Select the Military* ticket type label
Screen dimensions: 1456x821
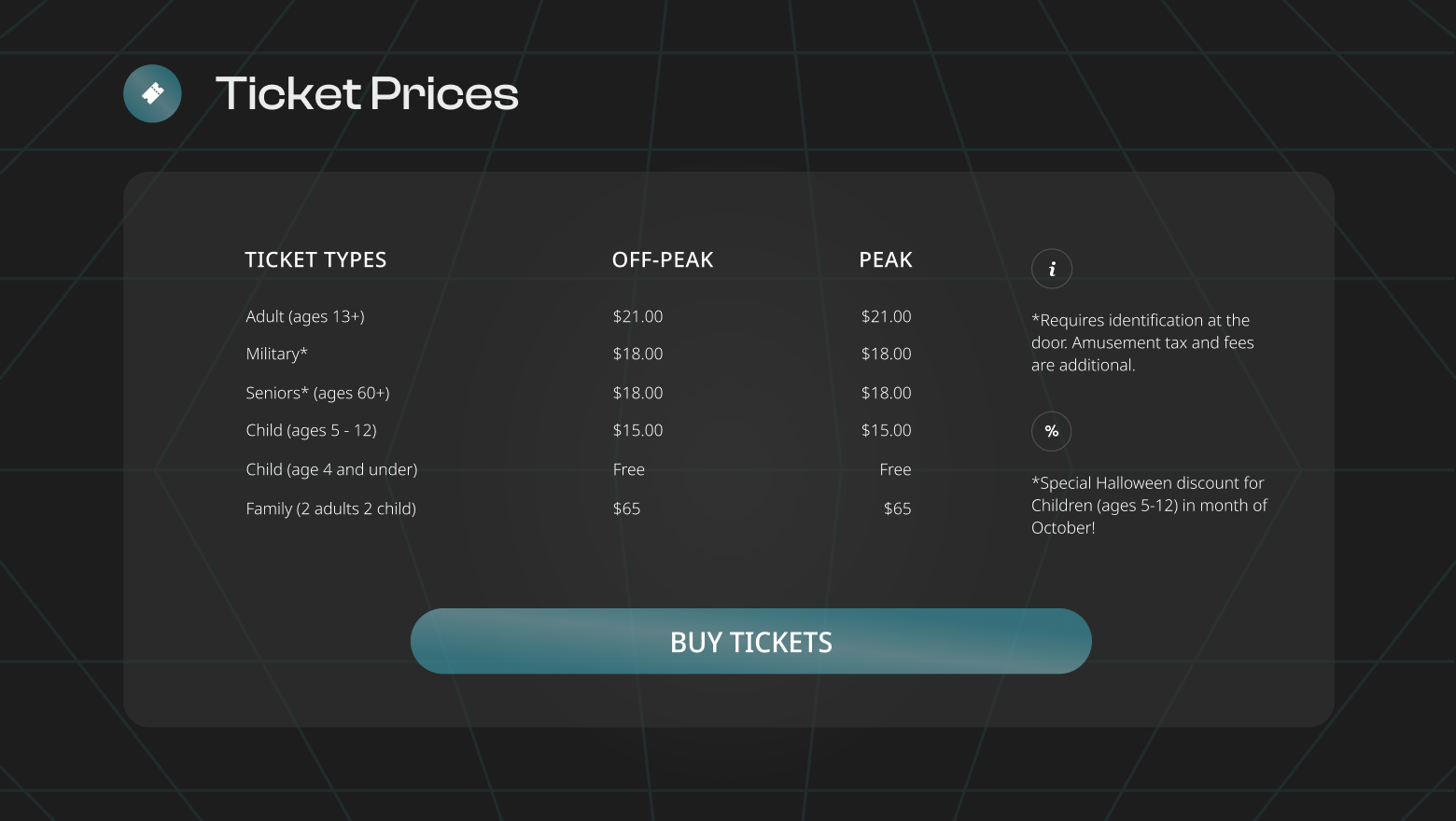276,354
